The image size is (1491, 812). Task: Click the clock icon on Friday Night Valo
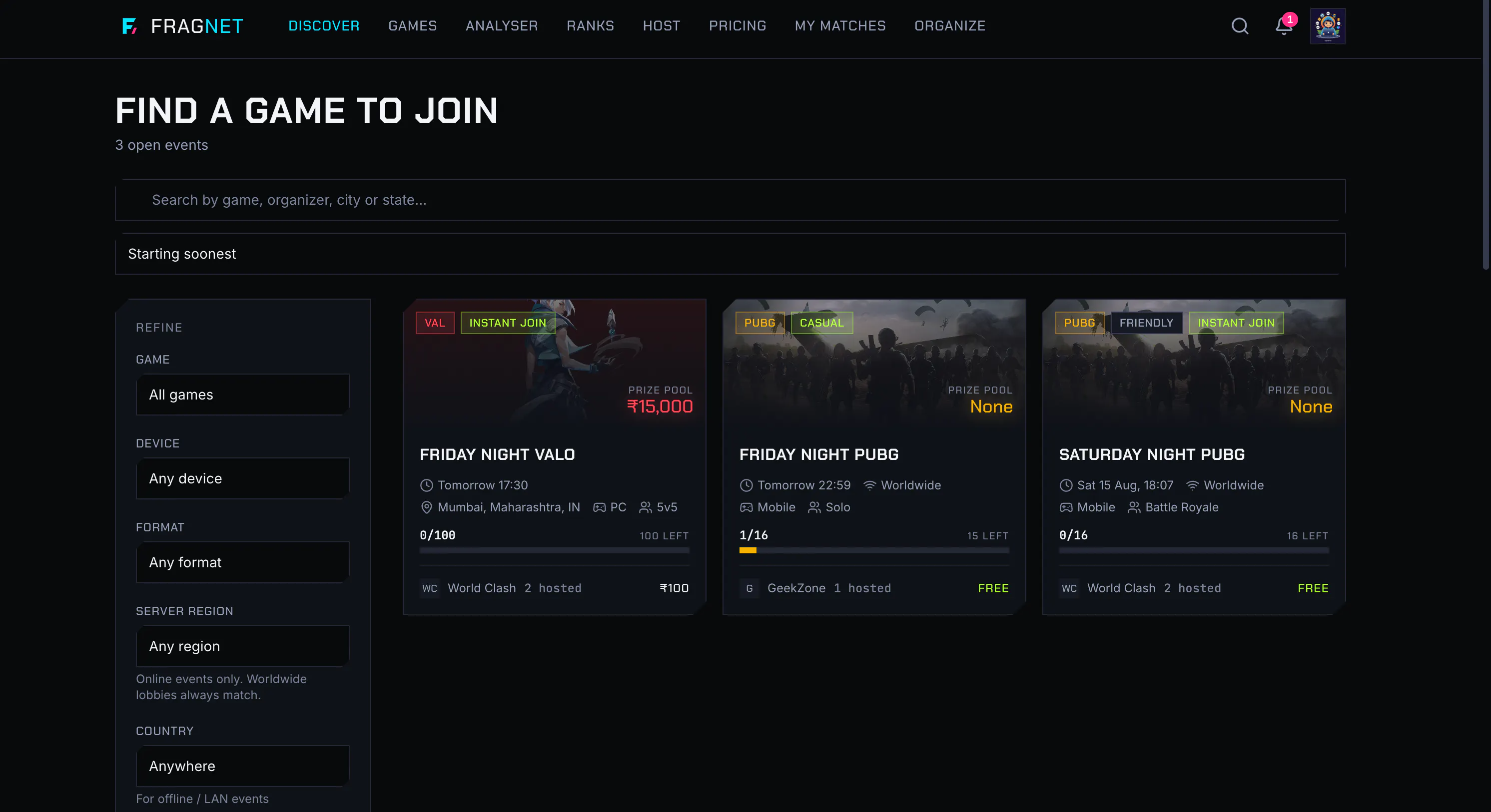[426, 486]
